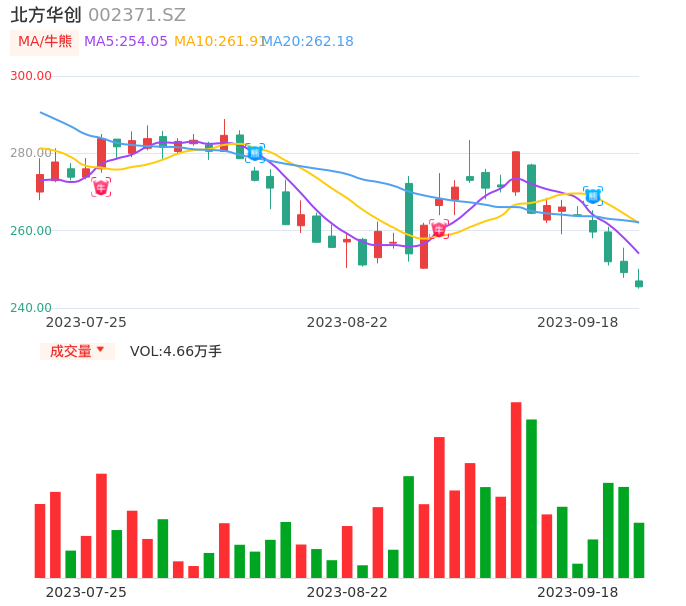This screenshot has width=686, height=606.
Task: Select the MA5:254.05 legend label
Action: coord(126,42)
